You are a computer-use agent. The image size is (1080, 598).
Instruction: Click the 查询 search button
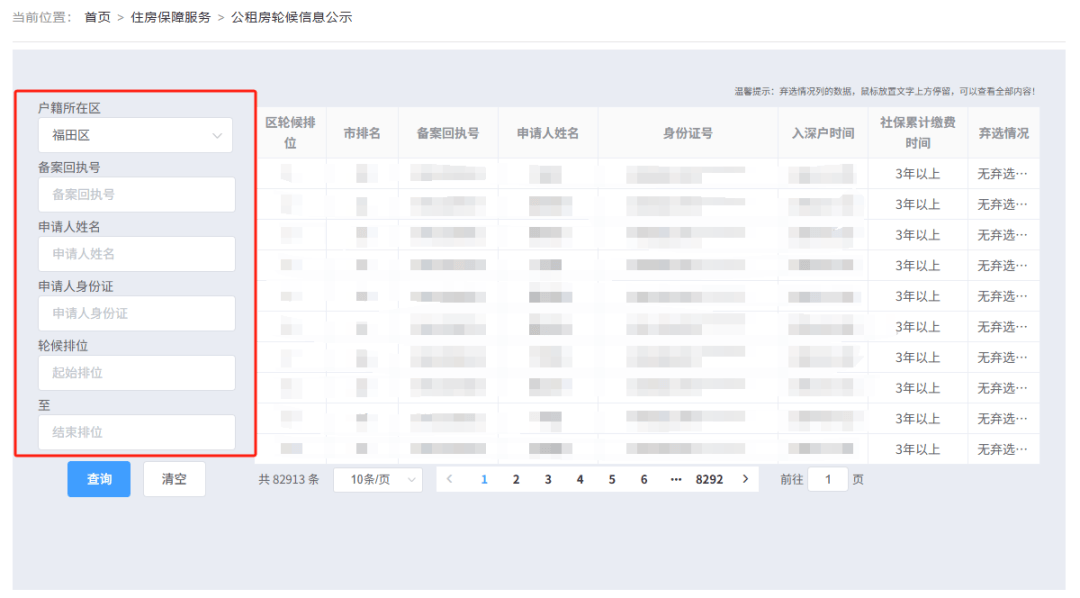(x=98, y=479)
